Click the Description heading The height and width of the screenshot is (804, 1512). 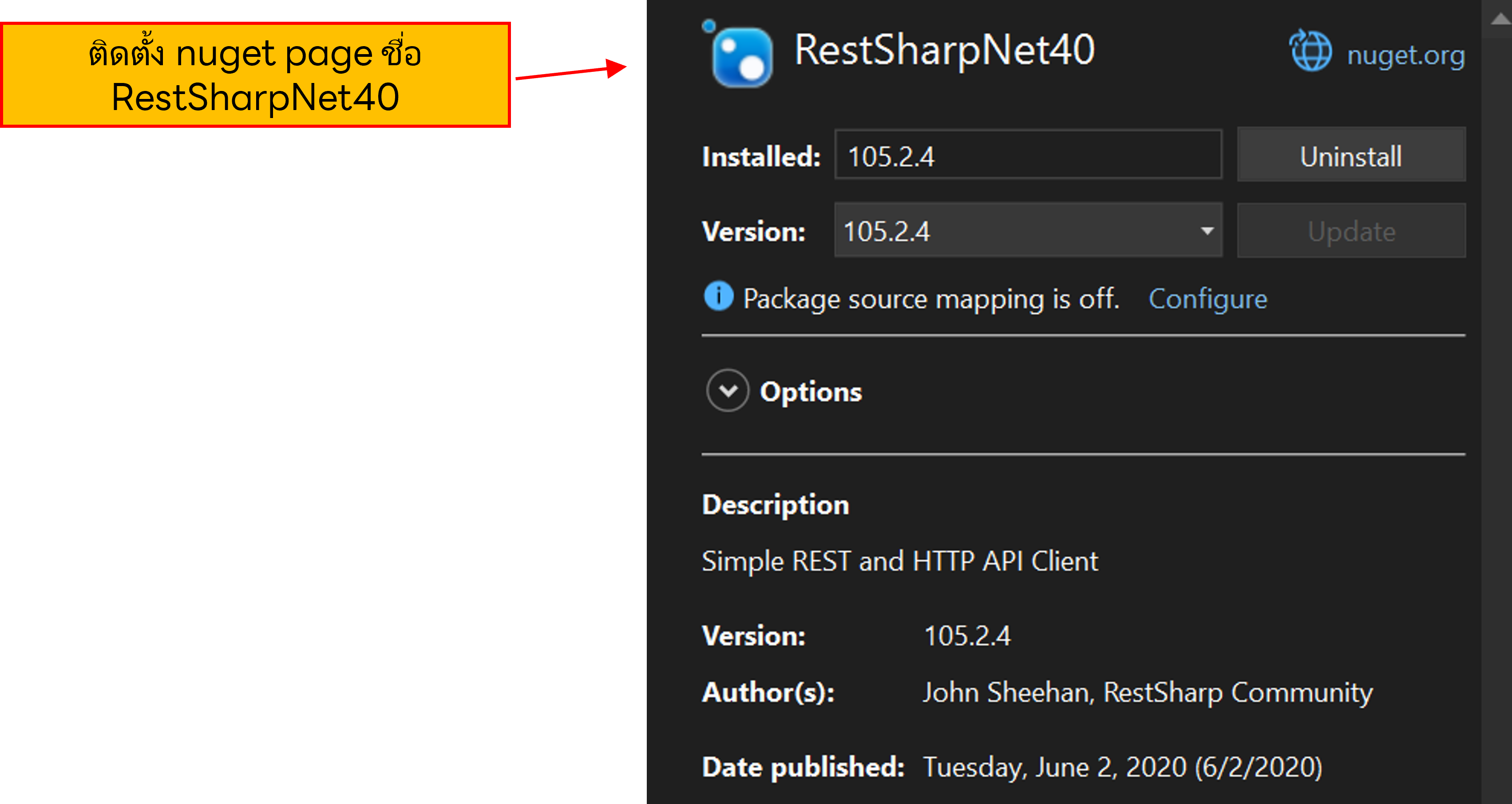pyautogui.click(x=775, y=504)
